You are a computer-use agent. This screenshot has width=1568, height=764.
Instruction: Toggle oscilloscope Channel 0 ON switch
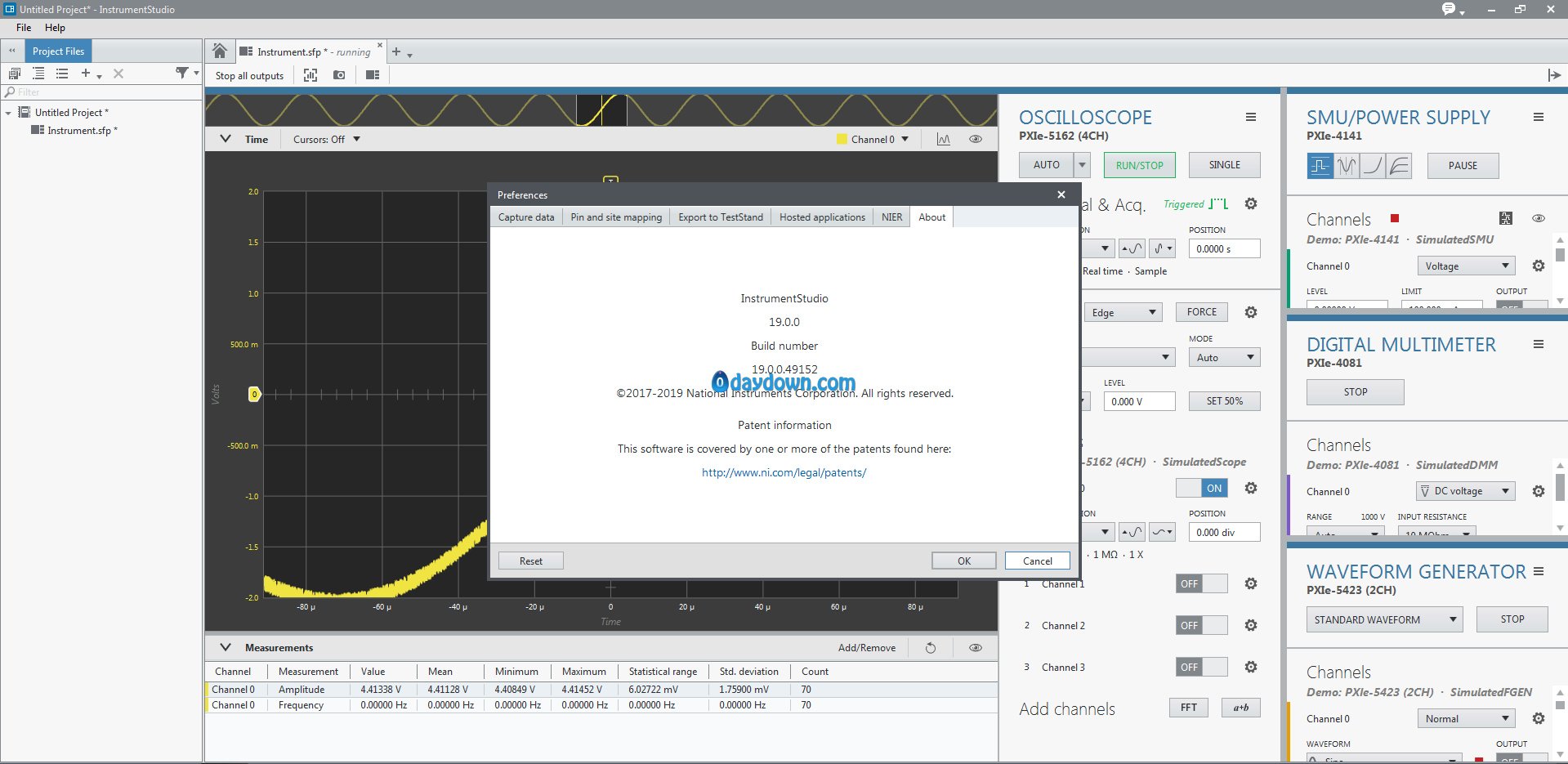[x=1202, y=489]
